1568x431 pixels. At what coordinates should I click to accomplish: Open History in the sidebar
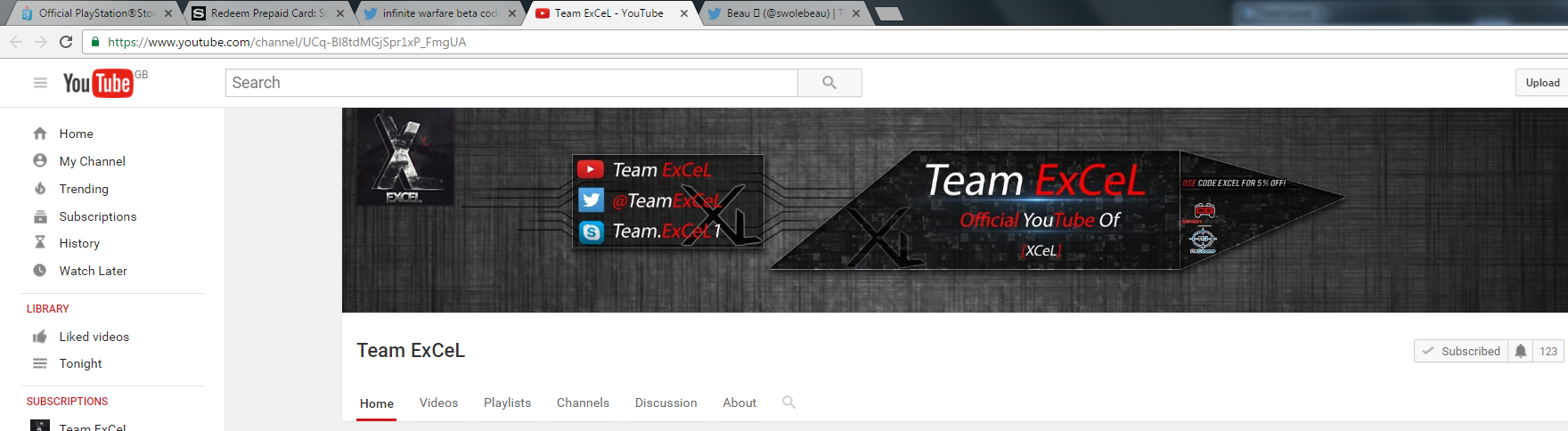point(79,243)
